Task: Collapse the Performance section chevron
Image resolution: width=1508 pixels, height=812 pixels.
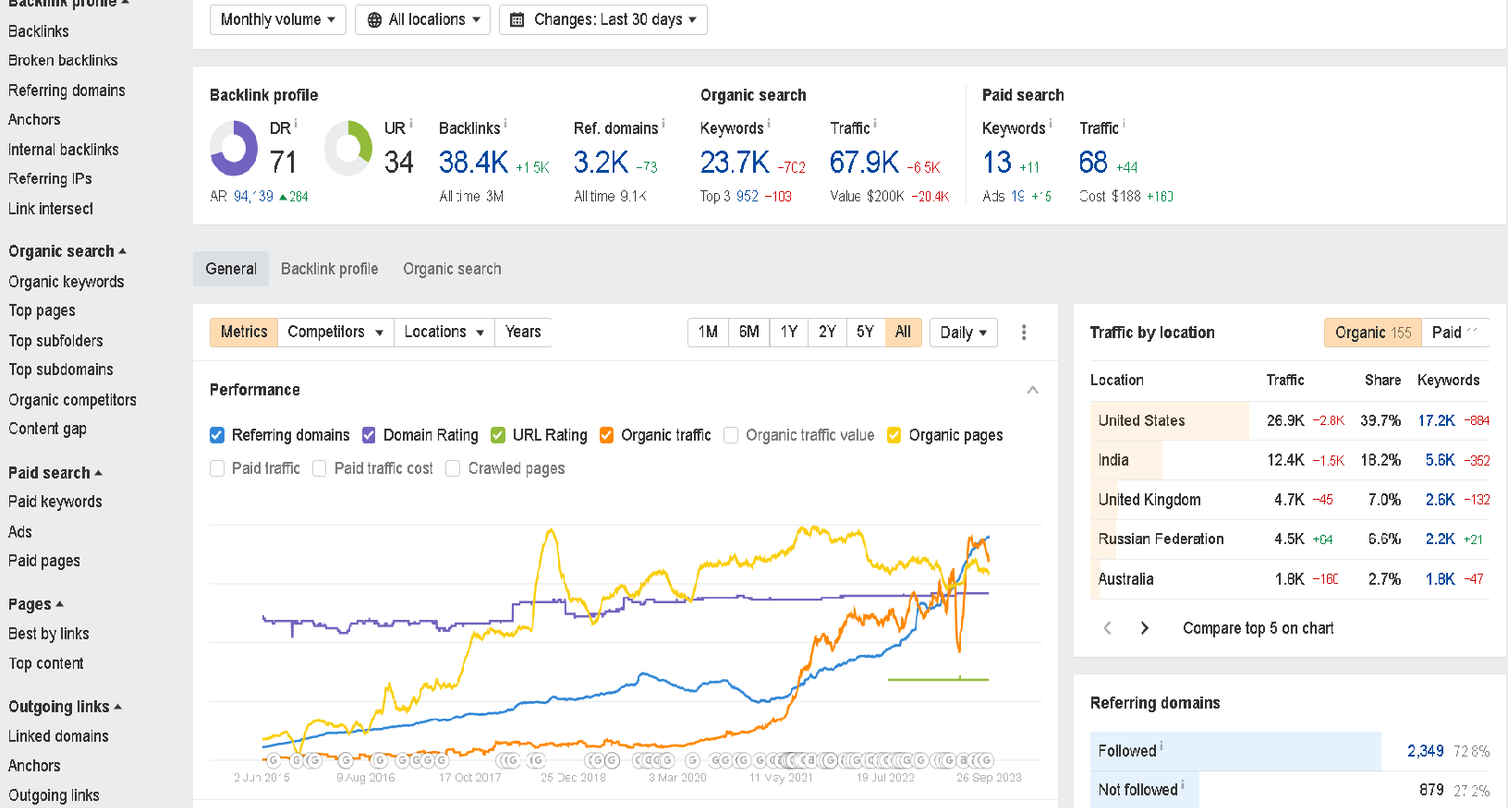Action: tap(1032, 390)
